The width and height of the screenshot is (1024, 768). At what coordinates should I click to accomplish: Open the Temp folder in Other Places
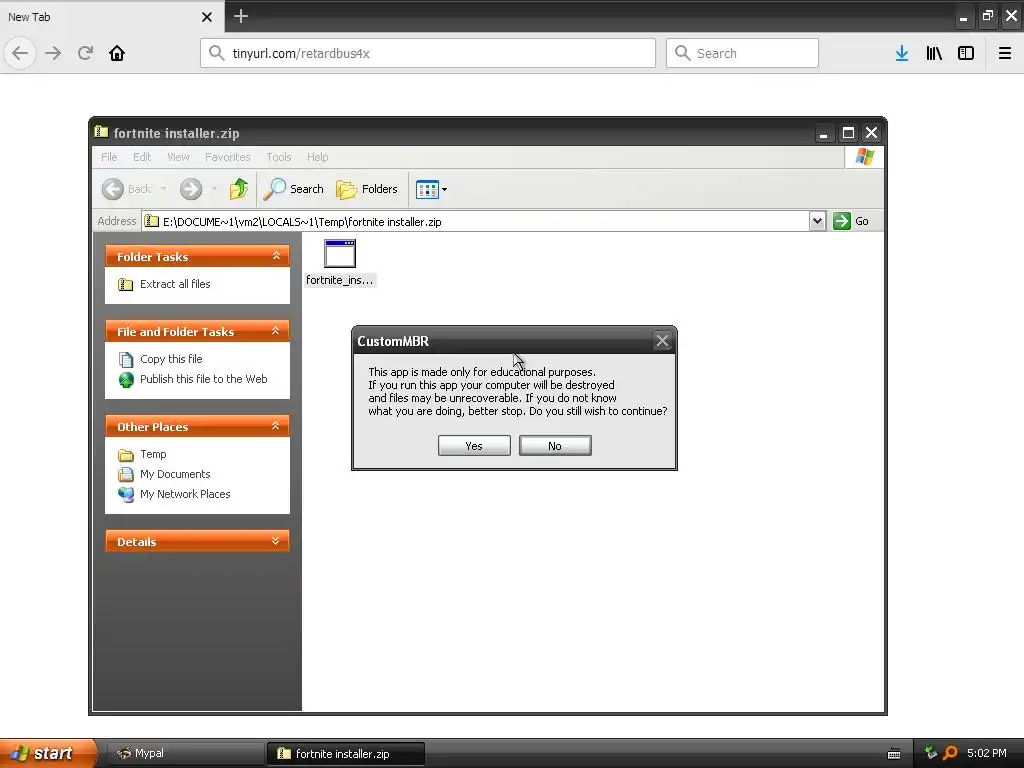click(x=153, y=455)
